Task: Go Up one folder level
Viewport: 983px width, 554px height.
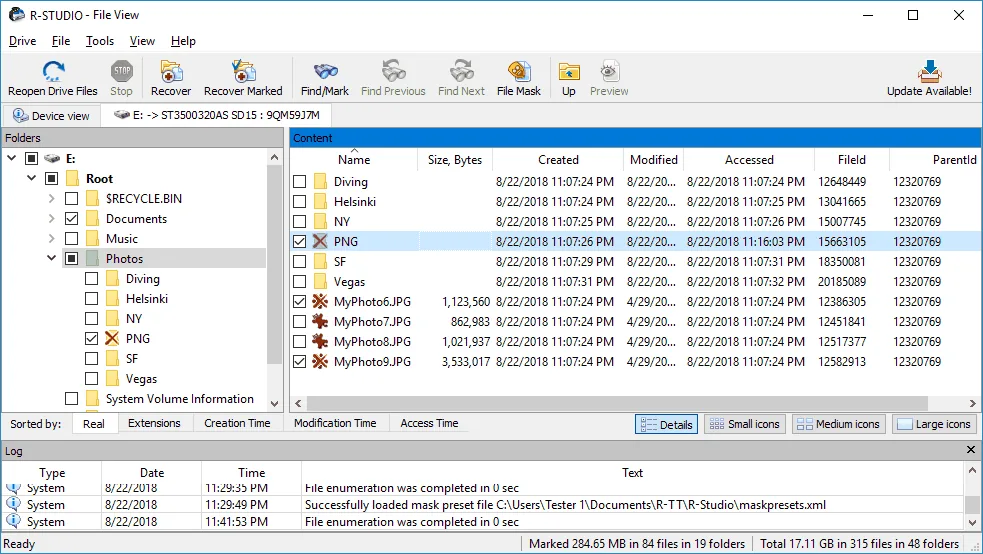Action: tap(569, 71)
